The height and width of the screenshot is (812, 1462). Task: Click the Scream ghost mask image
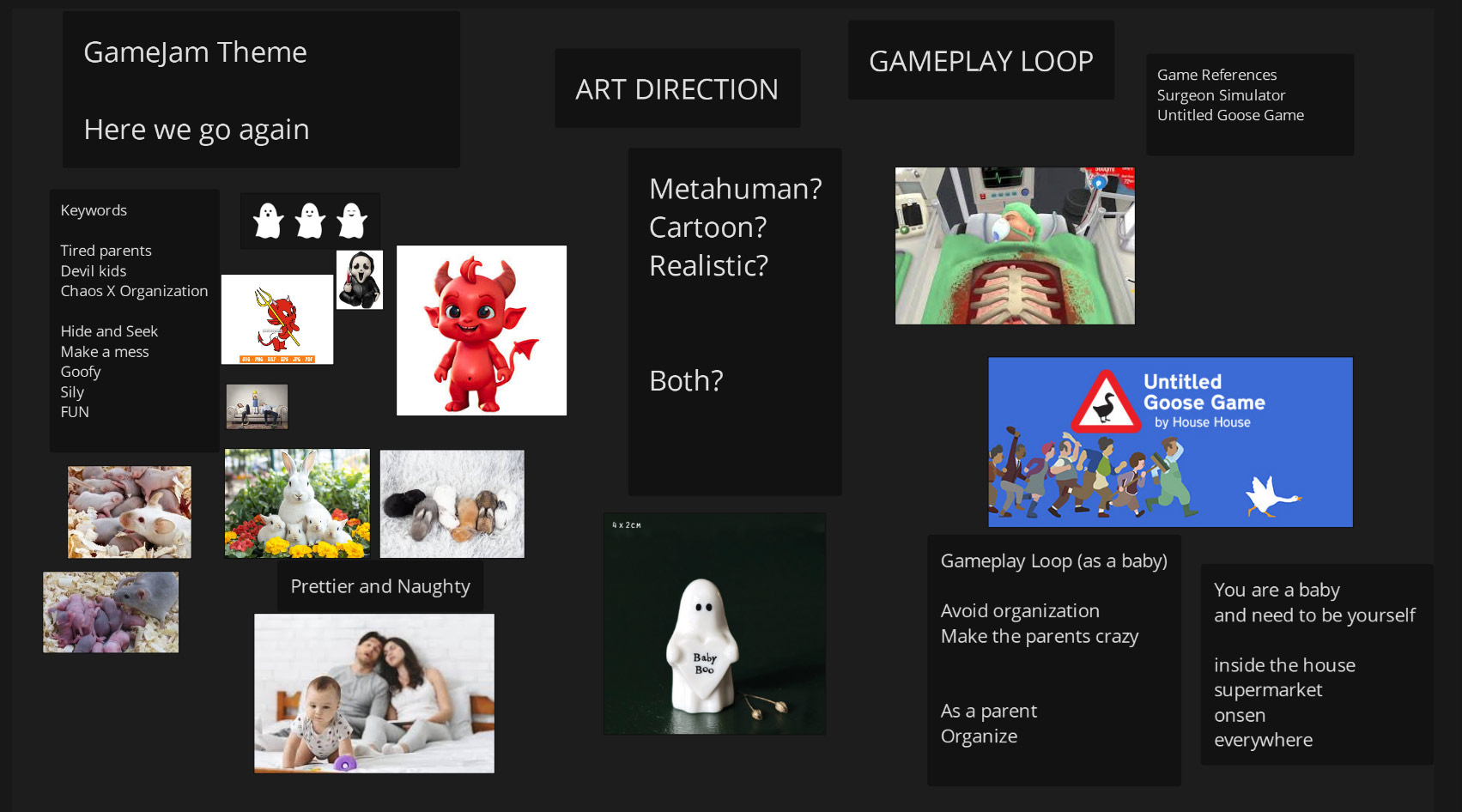[x=359, y=280]
